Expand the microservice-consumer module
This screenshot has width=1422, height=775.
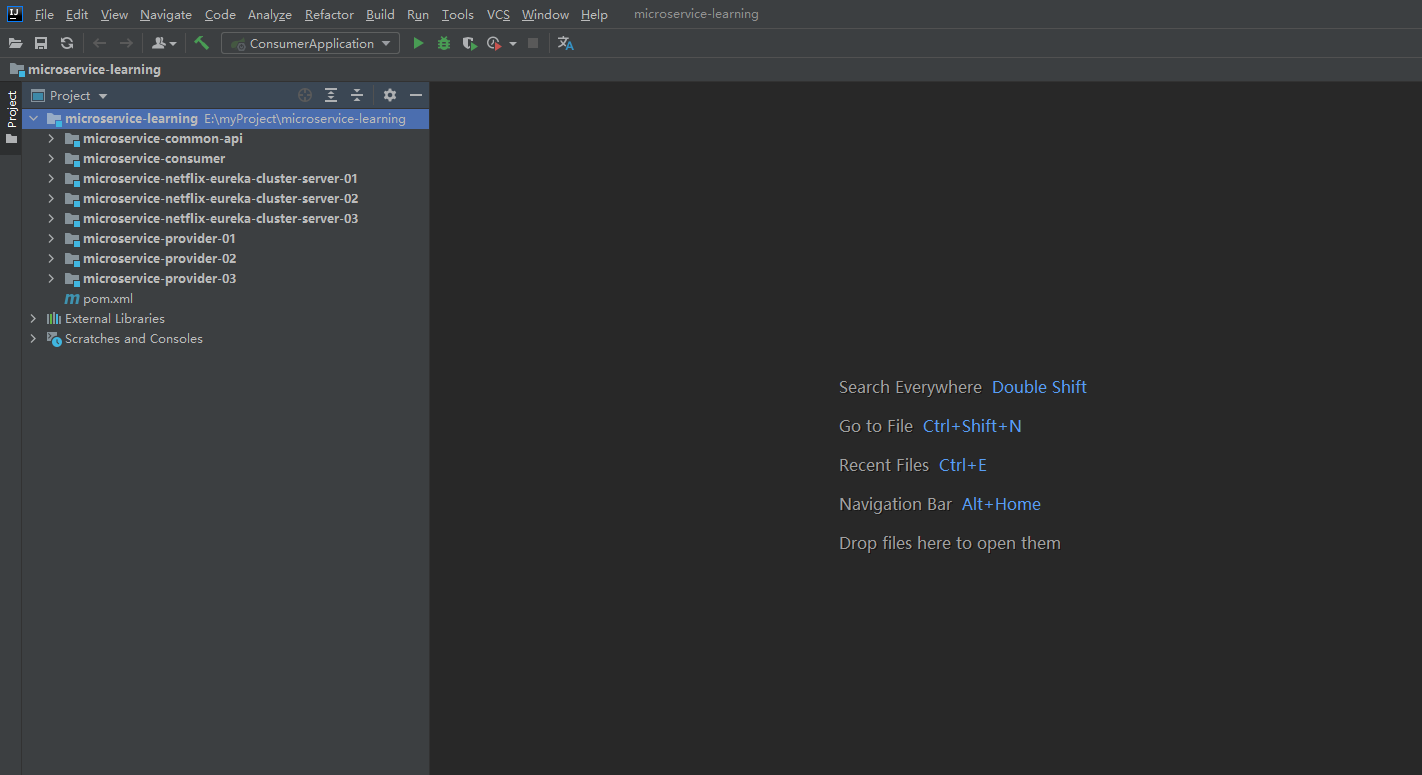51,158
